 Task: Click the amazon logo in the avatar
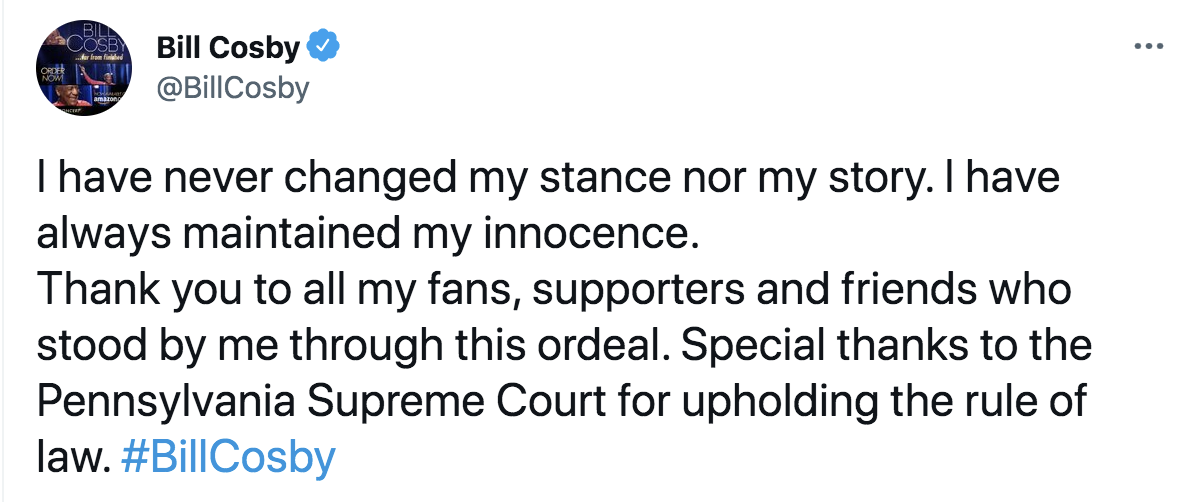pos(108,98)
